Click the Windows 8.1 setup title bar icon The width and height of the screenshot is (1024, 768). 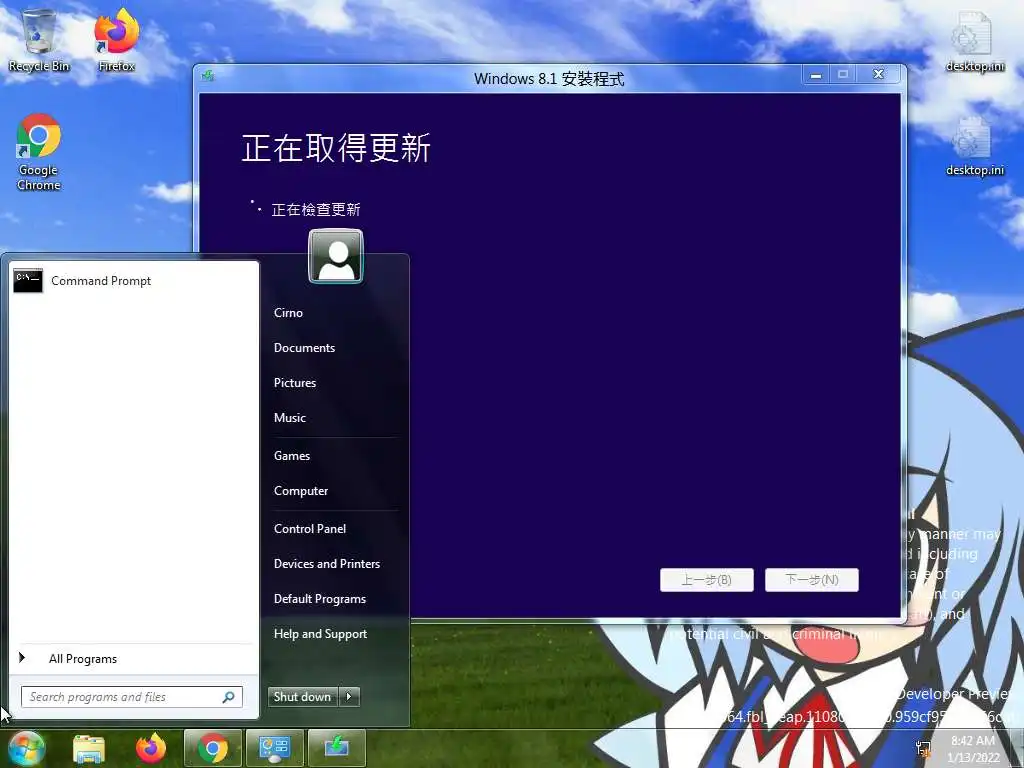click(x=208, y=76)
